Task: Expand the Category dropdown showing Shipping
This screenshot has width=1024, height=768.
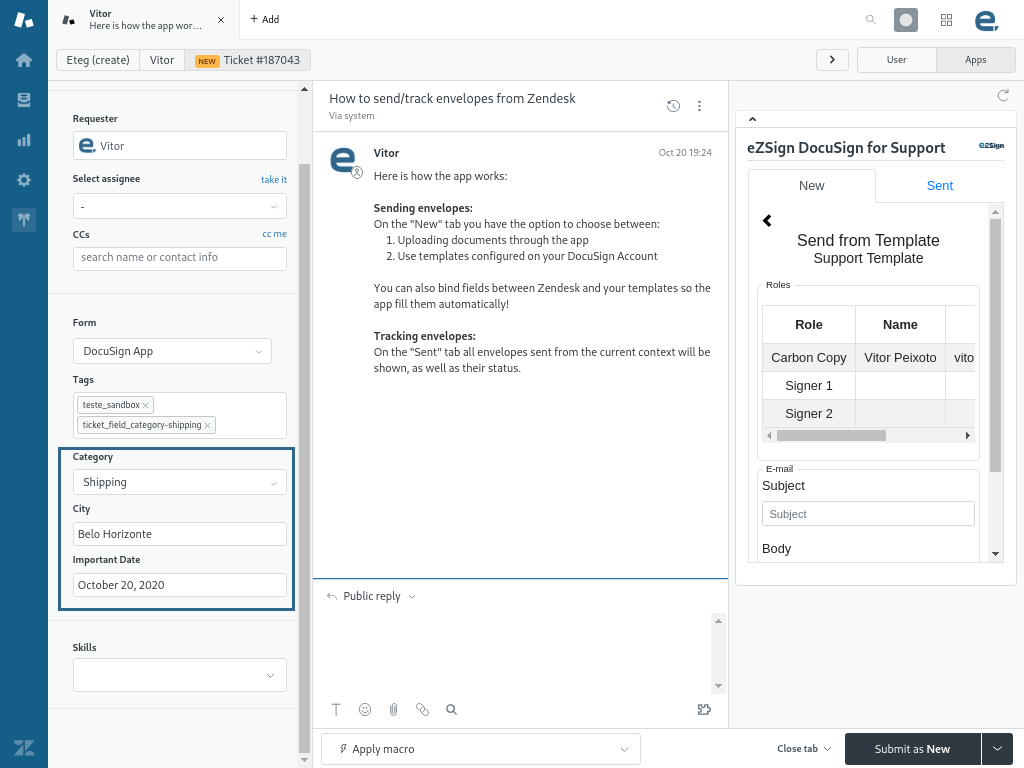Action: 180,482
